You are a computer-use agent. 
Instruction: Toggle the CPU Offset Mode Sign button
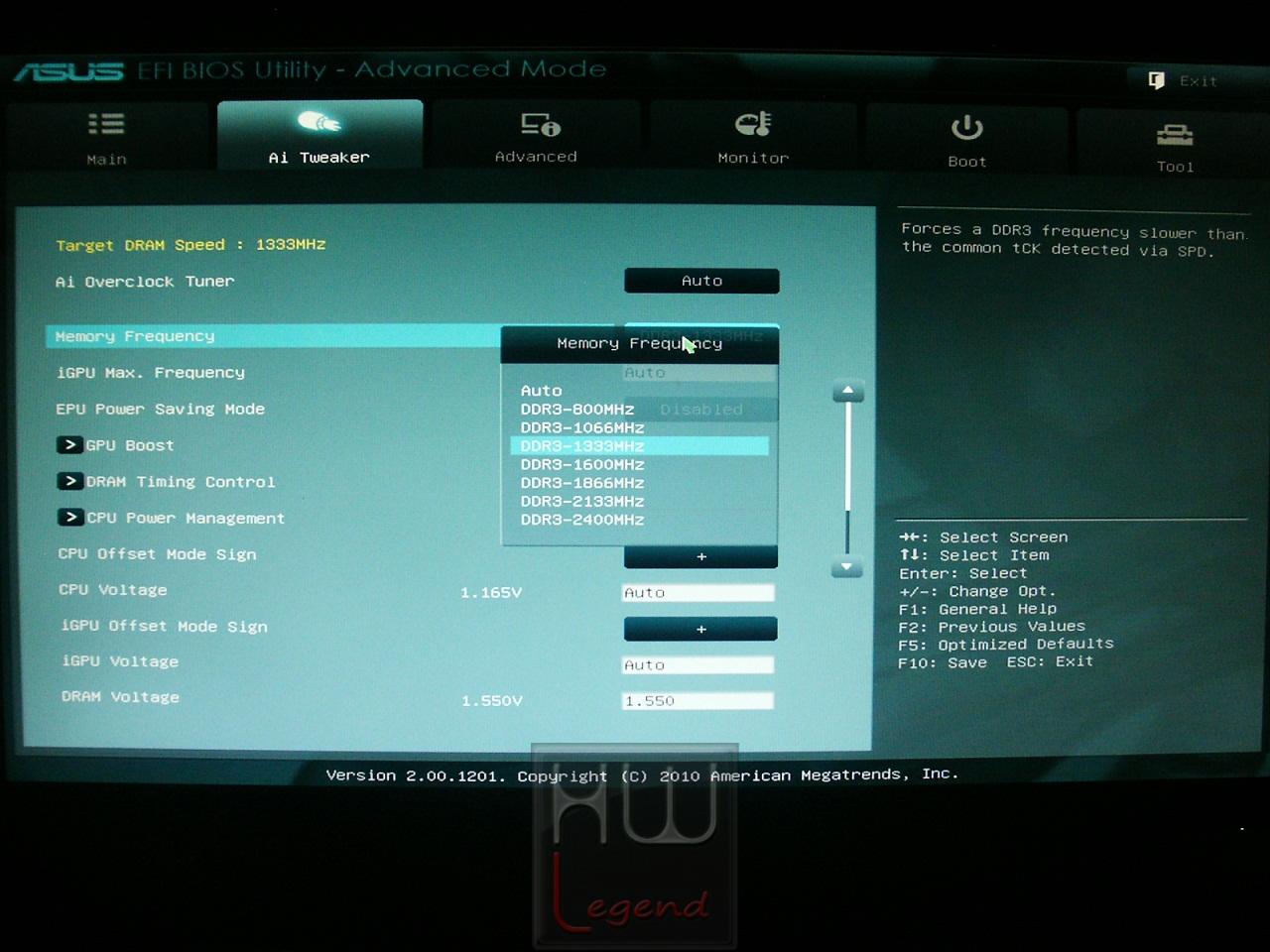700,556
